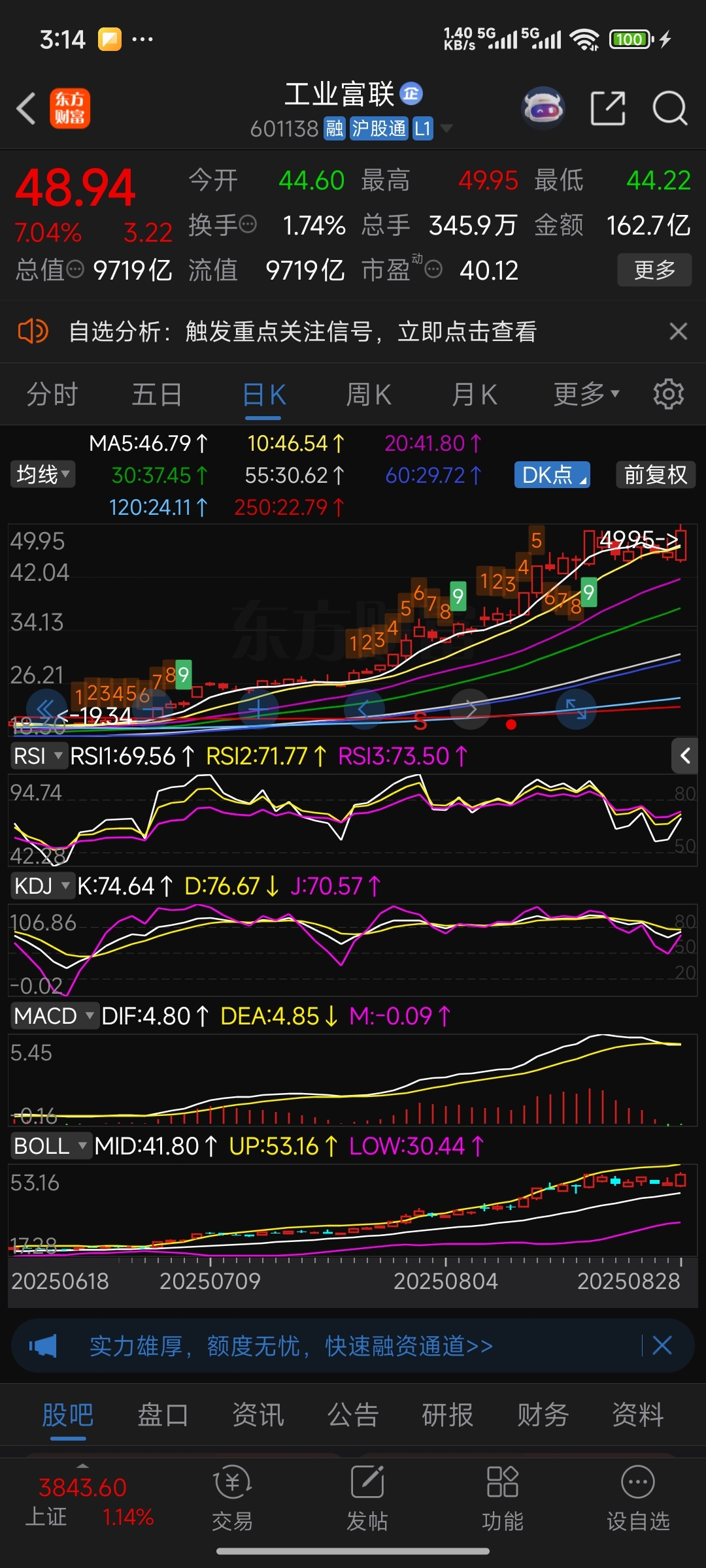Open the 快速融资通道 link
The height and width of the screenshot is (1568, 706).
coord(409,1346)
